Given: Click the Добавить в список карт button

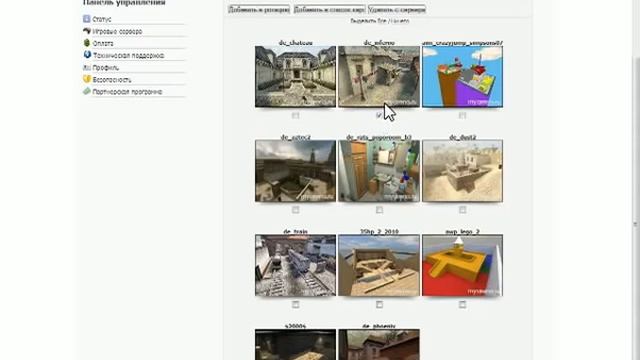Looking at the screenshot, I should (329, 9).
